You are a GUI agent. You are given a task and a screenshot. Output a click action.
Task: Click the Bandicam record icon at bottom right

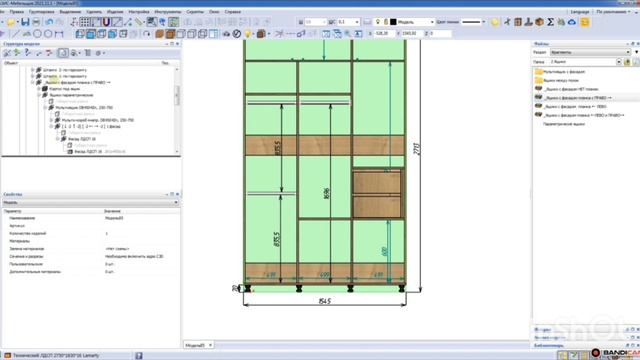pyautogui.click(x=596, y=353)
